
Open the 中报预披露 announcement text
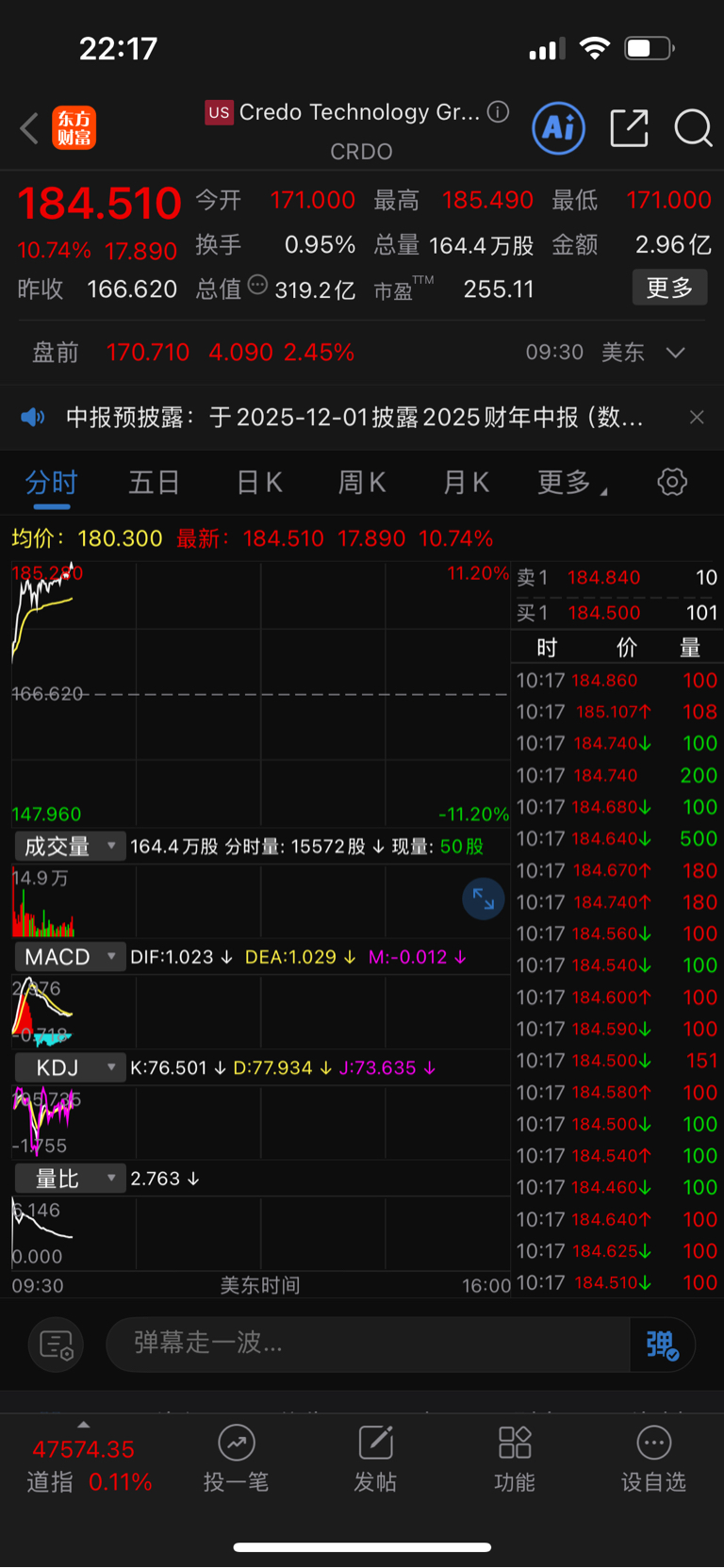coord(354,417)
